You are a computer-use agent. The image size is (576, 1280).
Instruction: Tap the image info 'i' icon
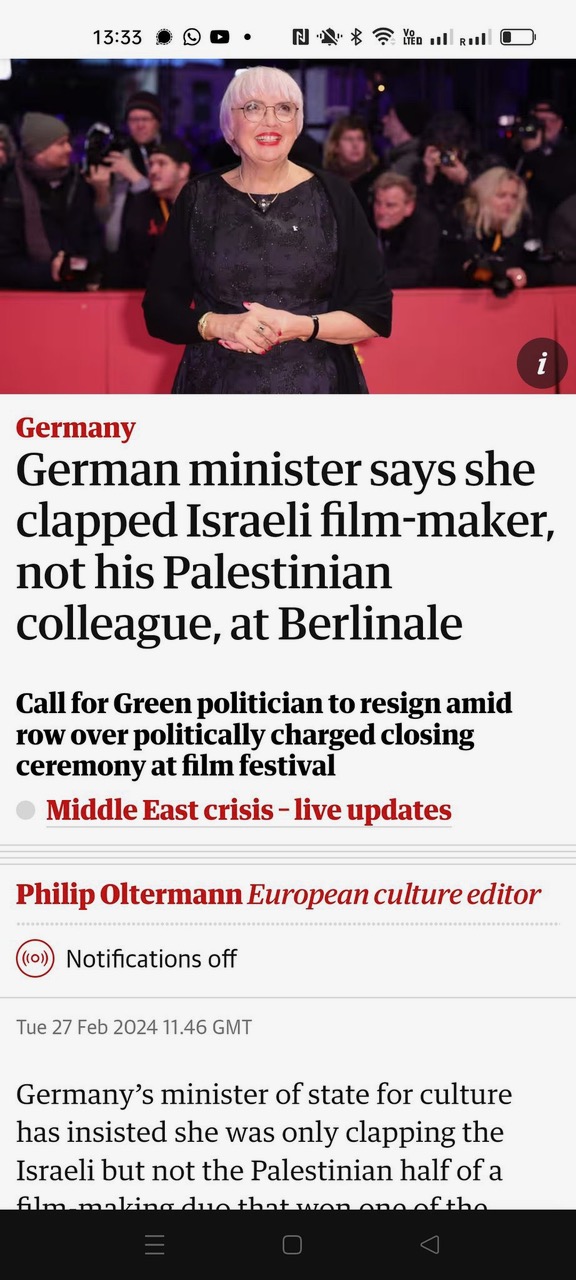pos(542,364)
